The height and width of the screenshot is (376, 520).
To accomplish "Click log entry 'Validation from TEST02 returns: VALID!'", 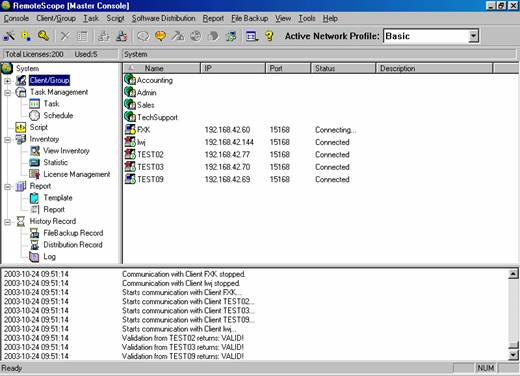I will pos(183,338).
